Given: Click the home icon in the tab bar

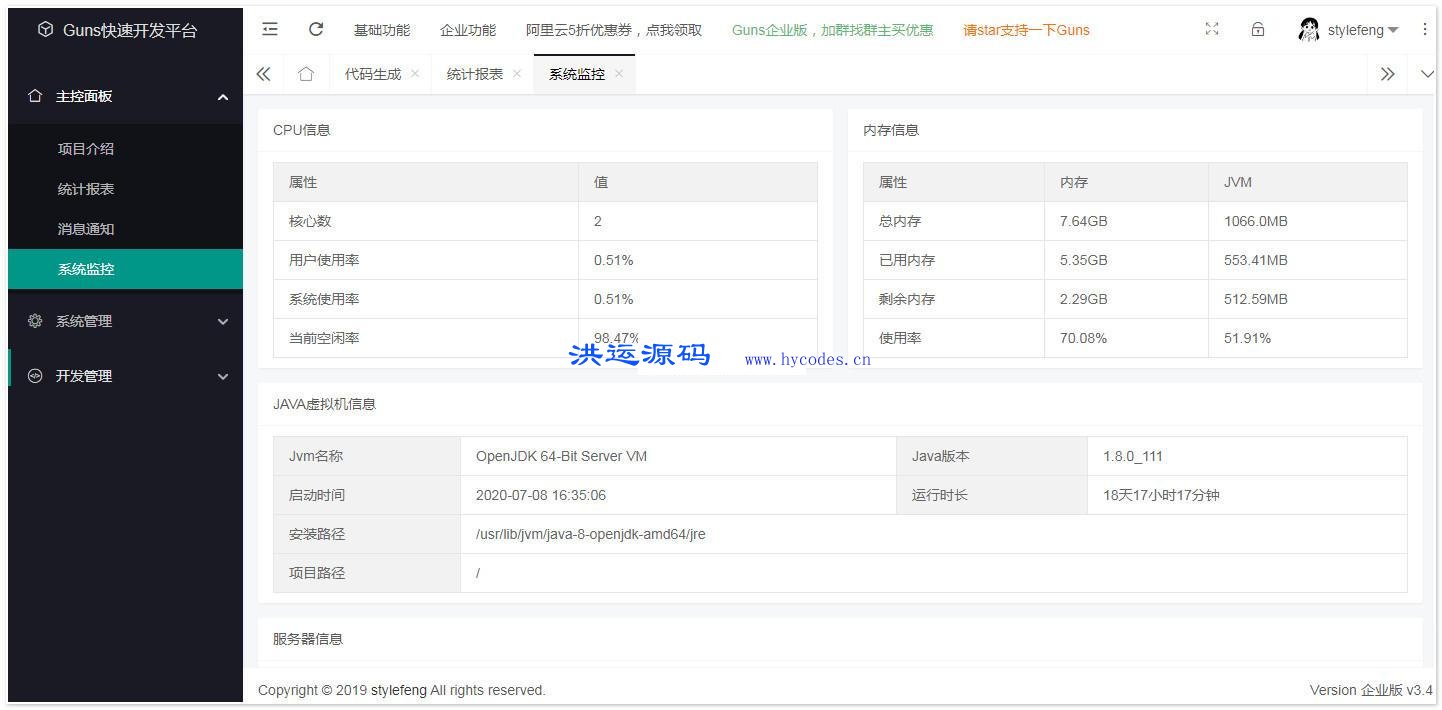Looking at the screenshot, I should click(x=305, y=73).
